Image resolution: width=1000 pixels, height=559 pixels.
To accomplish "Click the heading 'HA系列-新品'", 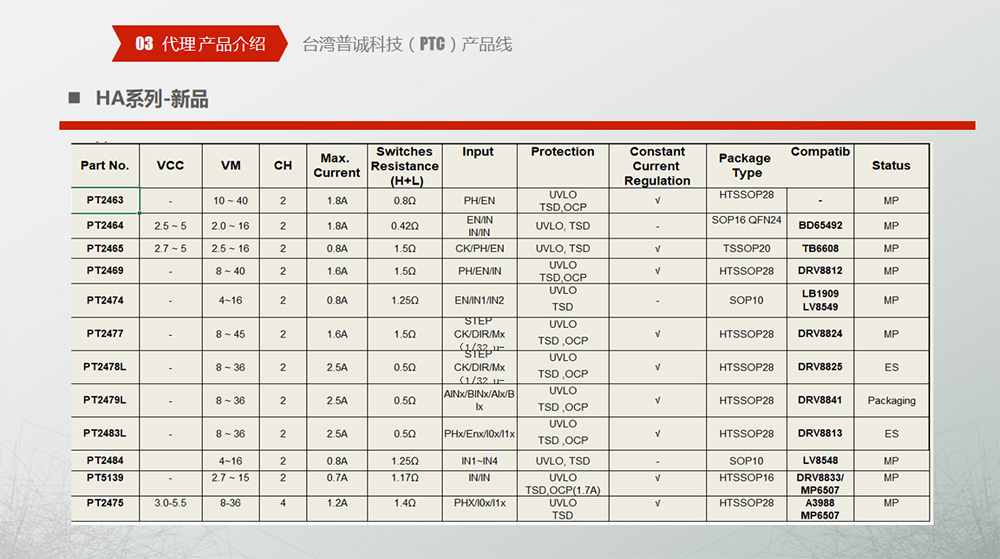I will [152, 99].
